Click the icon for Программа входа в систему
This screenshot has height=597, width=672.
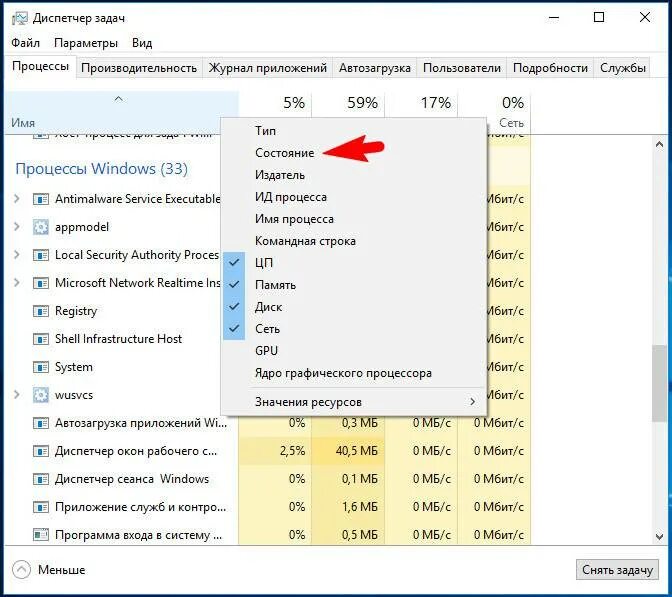(x=41, y=535)
